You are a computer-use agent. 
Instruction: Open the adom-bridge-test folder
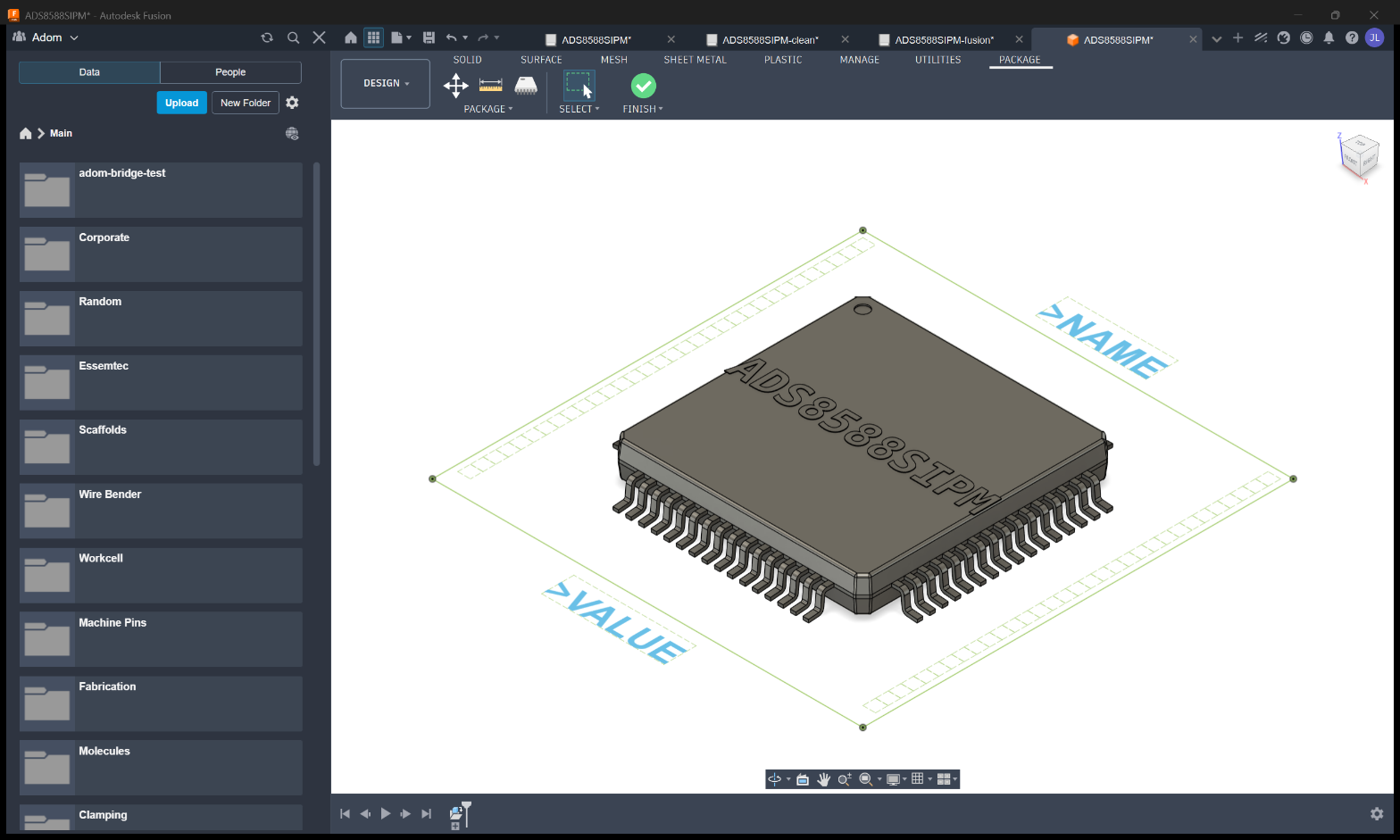coord(161,190)
